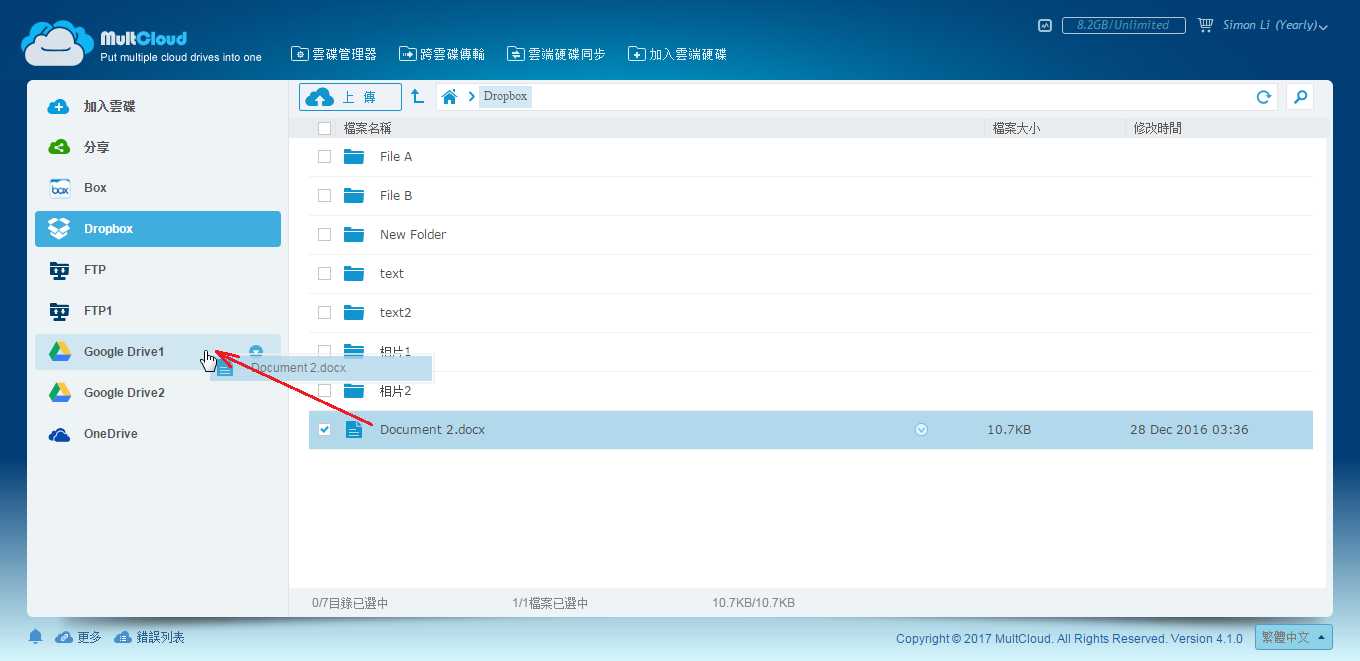Open the New Folder name text
The height and width of the screenshot is (661, 1360).
(413, 235)
